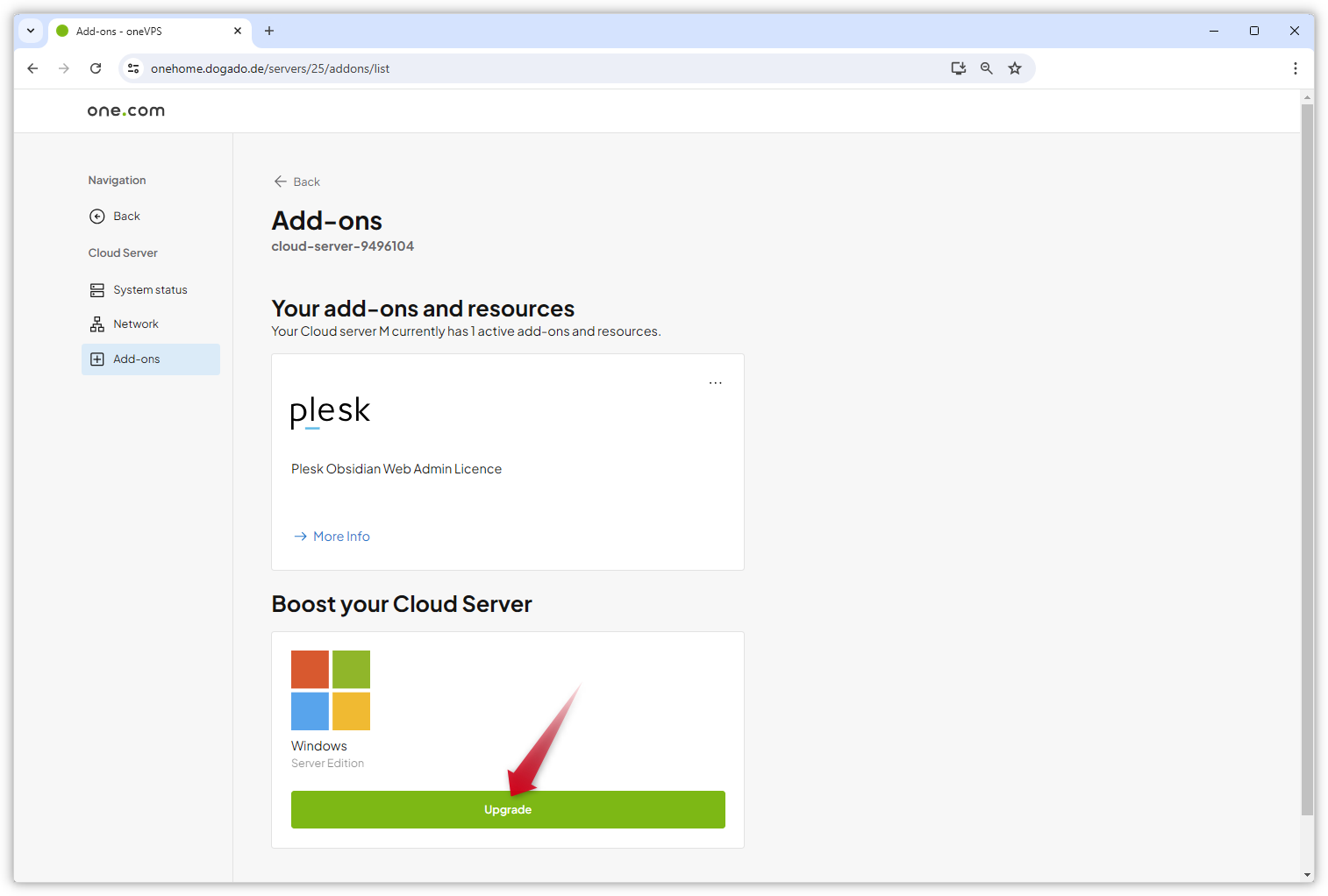The width and height of the screenshot is (1328, 896).
Task: Bookmark the page with the star icon
Action: 1015,68
